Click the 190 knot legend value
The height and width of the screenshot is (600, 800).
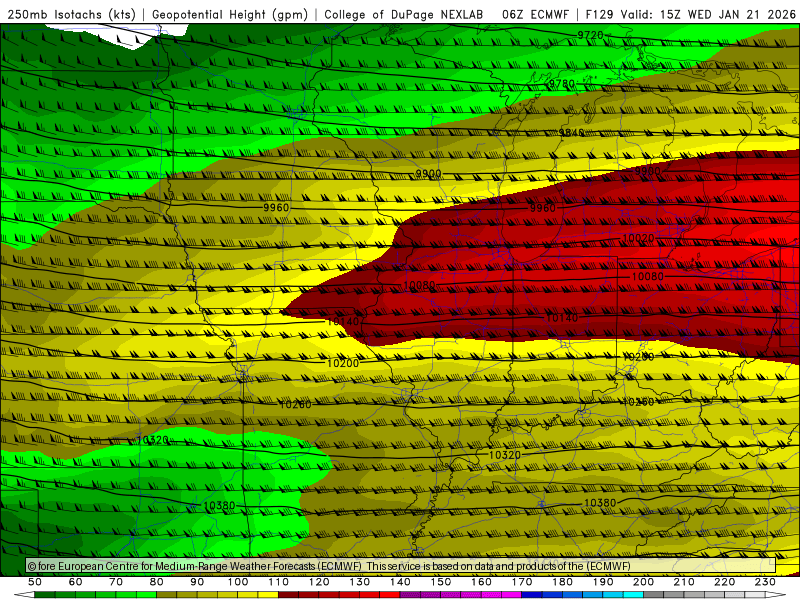(x=603, y=582)
